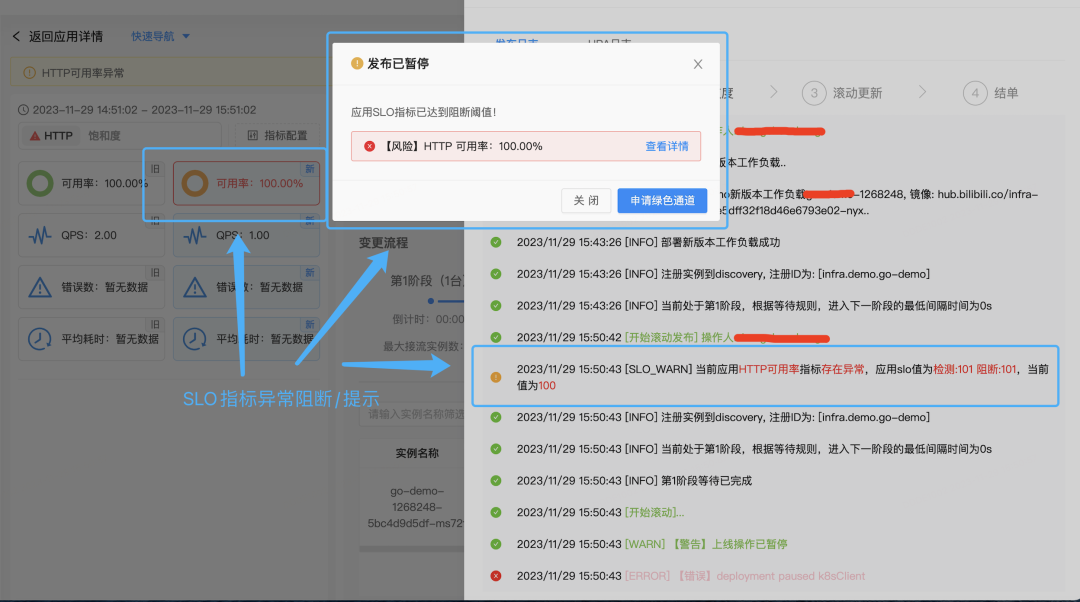Click the triangle icon on 旧 错误数 card

40,287
